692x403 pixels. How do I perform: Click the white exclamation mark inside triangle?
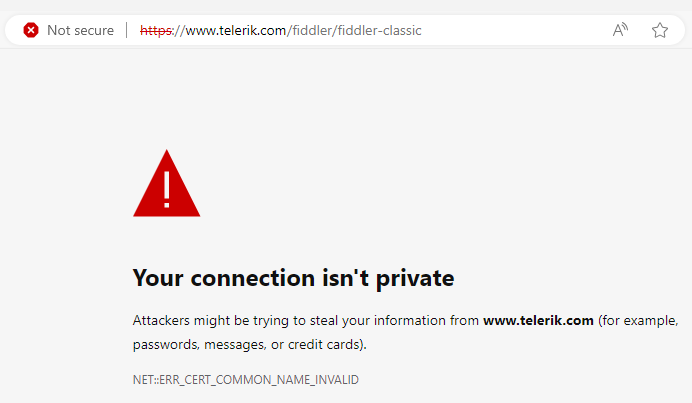tap(167, 187)
